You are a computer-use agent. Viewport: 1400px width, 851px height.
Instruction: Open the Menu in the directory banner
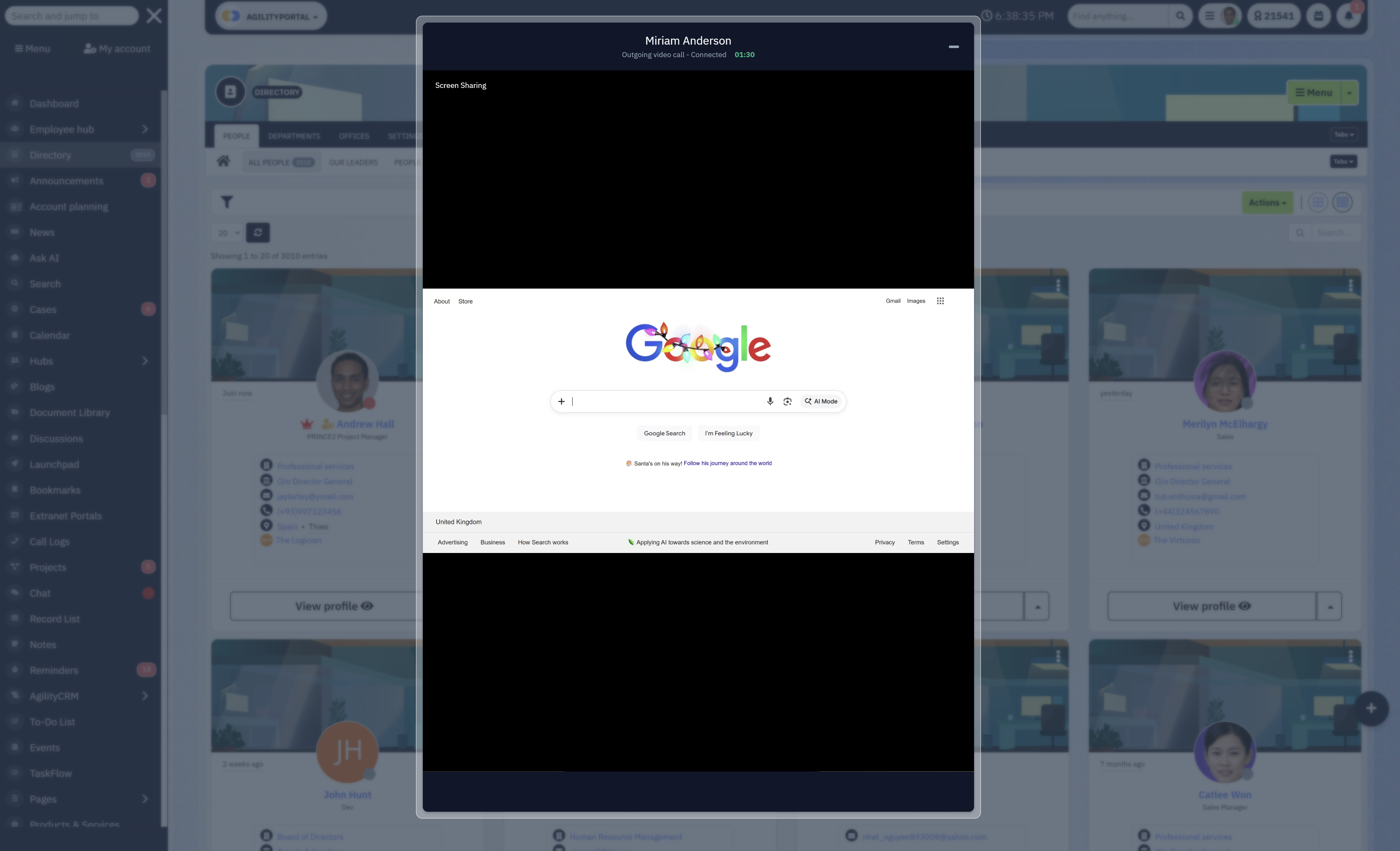[x=1315, y=93]
